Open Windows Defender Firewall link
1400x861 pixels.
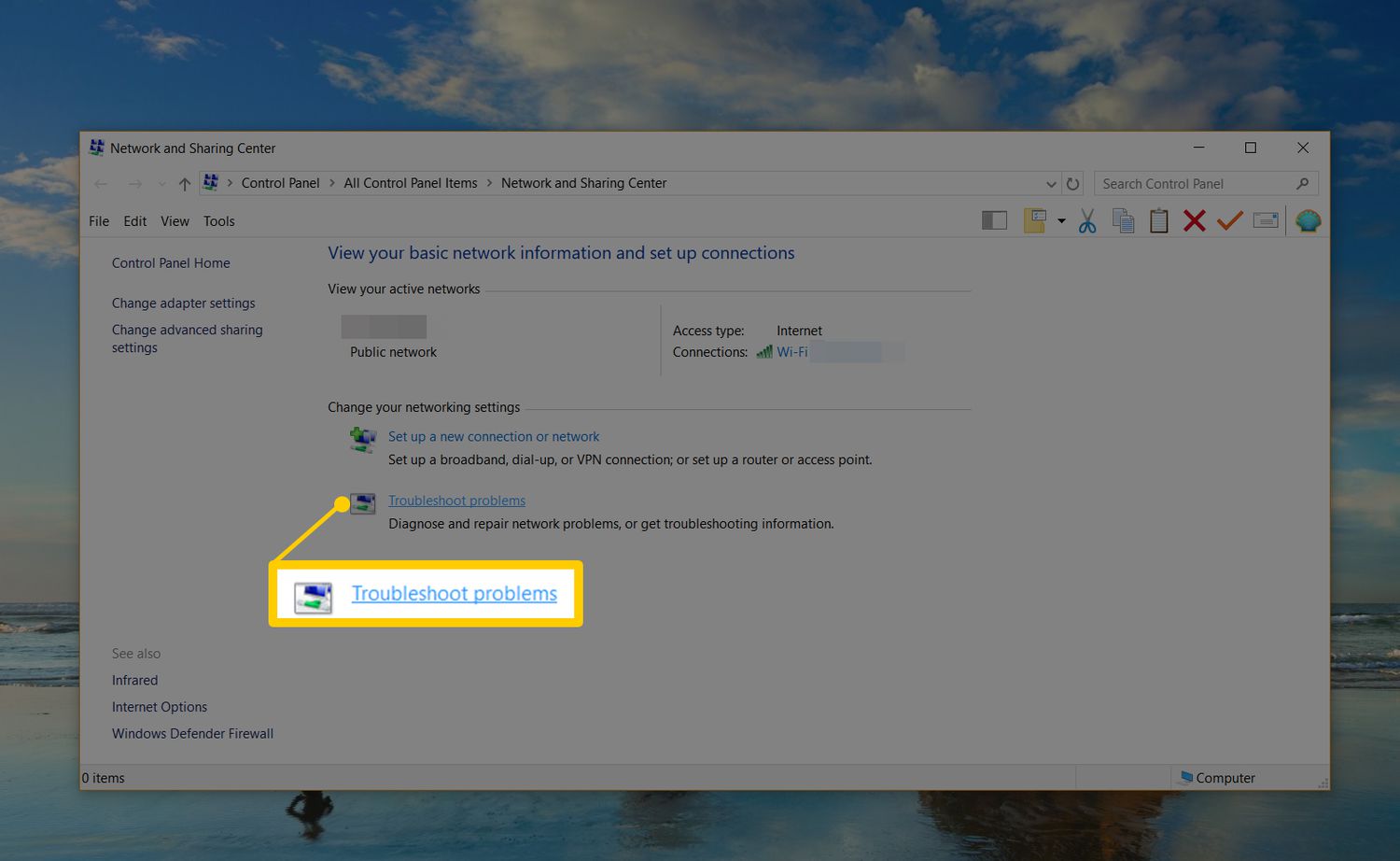point(192,734)
